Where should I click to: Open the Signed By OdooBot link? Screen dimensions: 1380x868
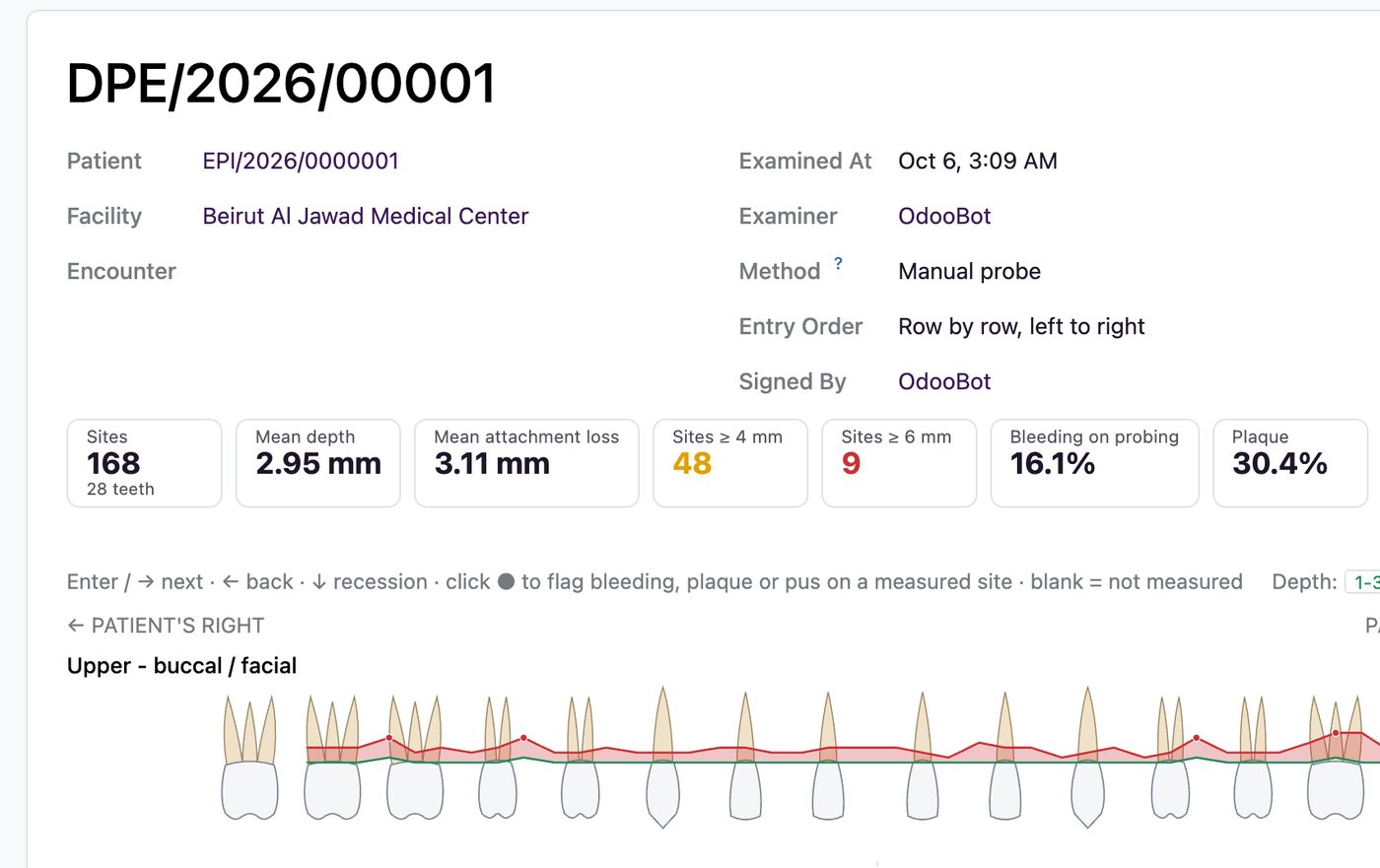(944, 382)
